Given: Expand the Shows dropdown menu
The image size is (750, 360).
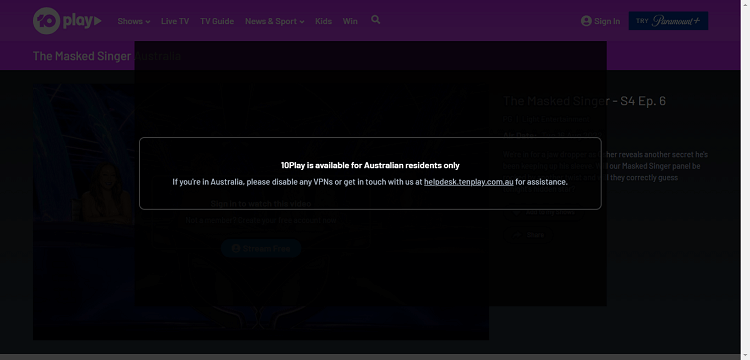Looking at the screenshot, I should point(133,21).
